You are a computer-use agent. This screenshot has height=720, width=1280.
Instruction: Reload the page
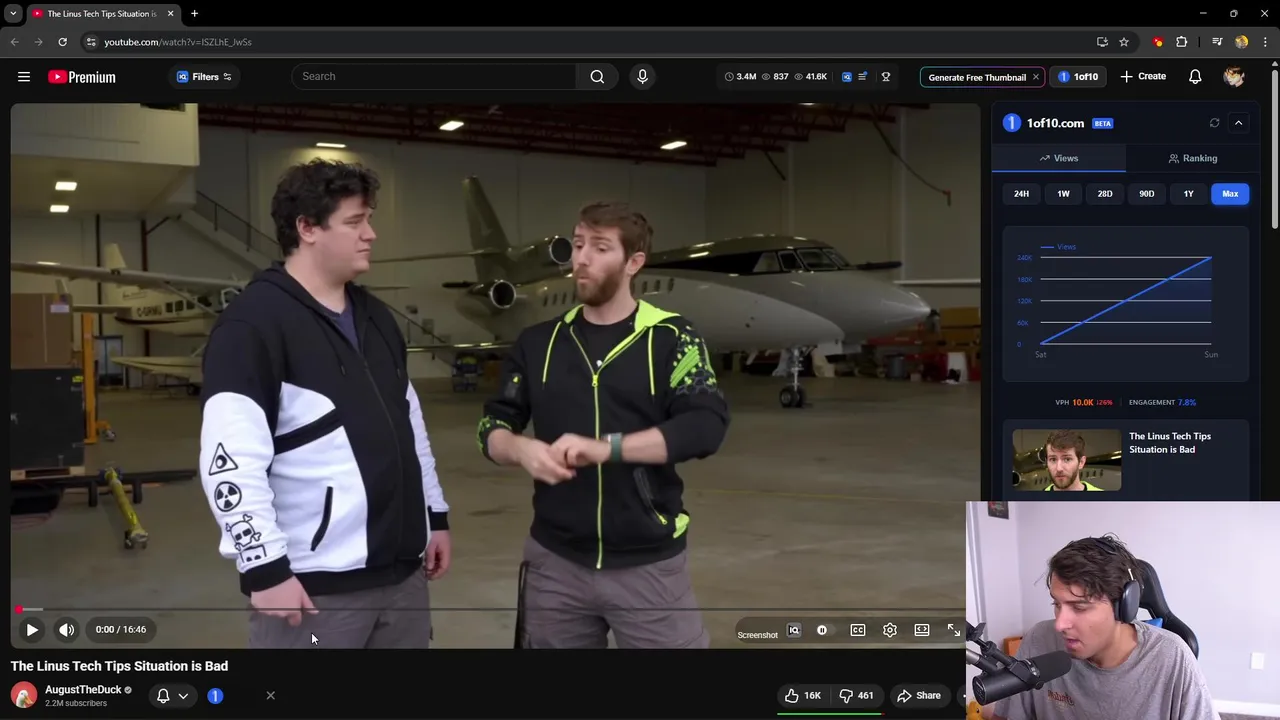pyautogui.click(x=62, y=42)
